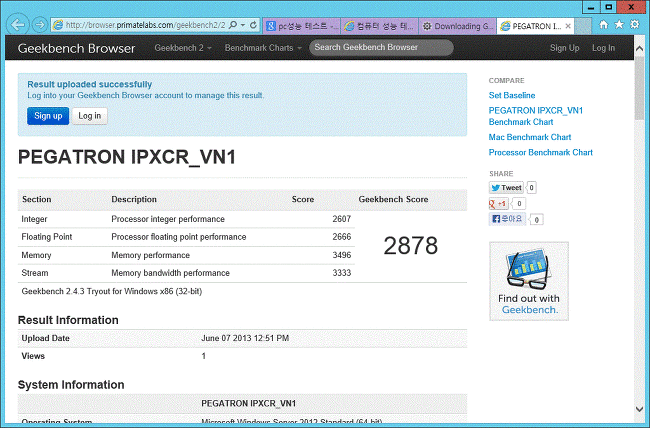Minimize the browser window
The height and width of the screenshot is (428, 650).
pyautogui.click(x=591, y=7)
